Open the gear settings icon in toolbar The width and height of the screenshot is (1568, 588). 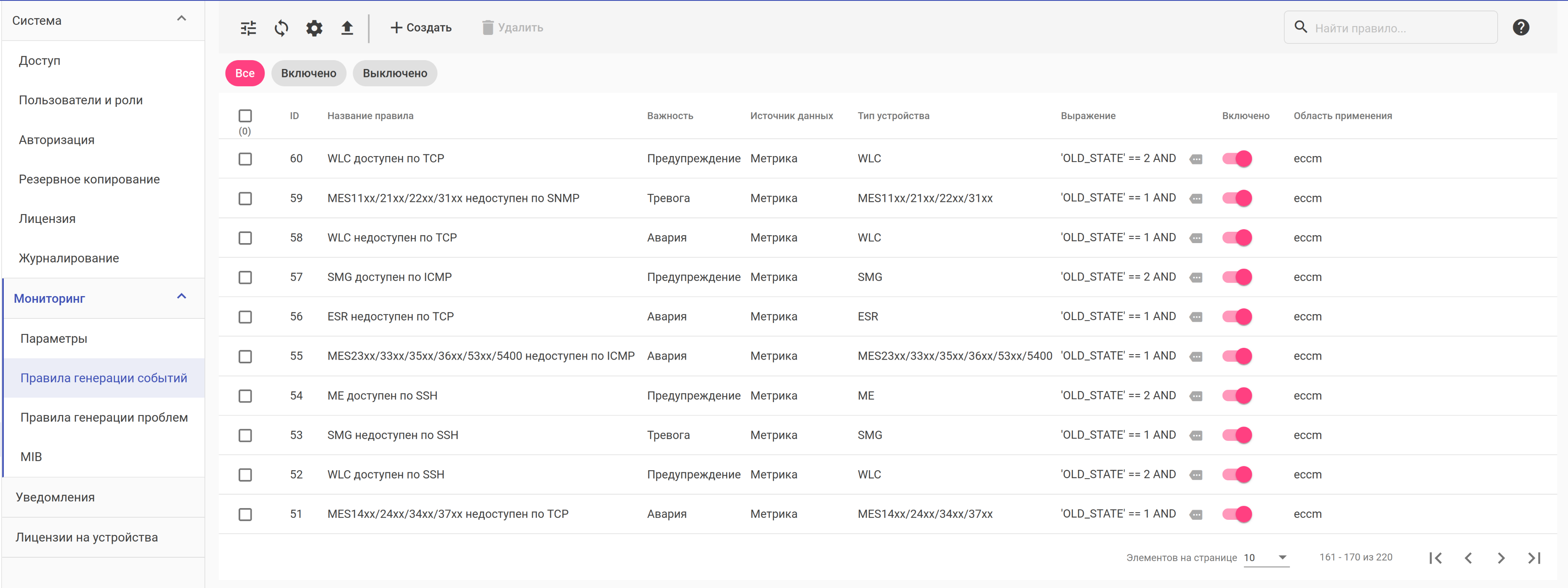coord(314,28)
